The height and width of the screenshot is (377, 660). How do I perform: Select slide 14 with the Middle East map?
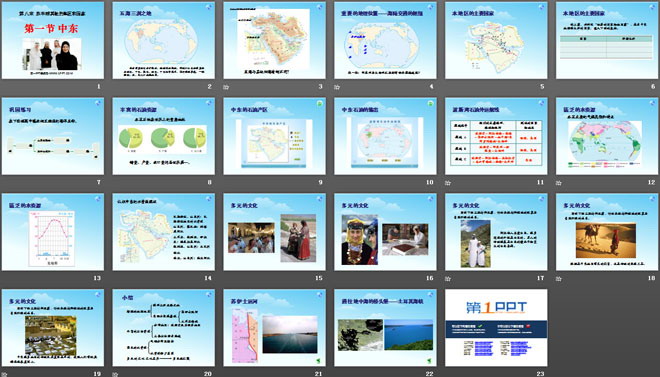click(163, 232)
